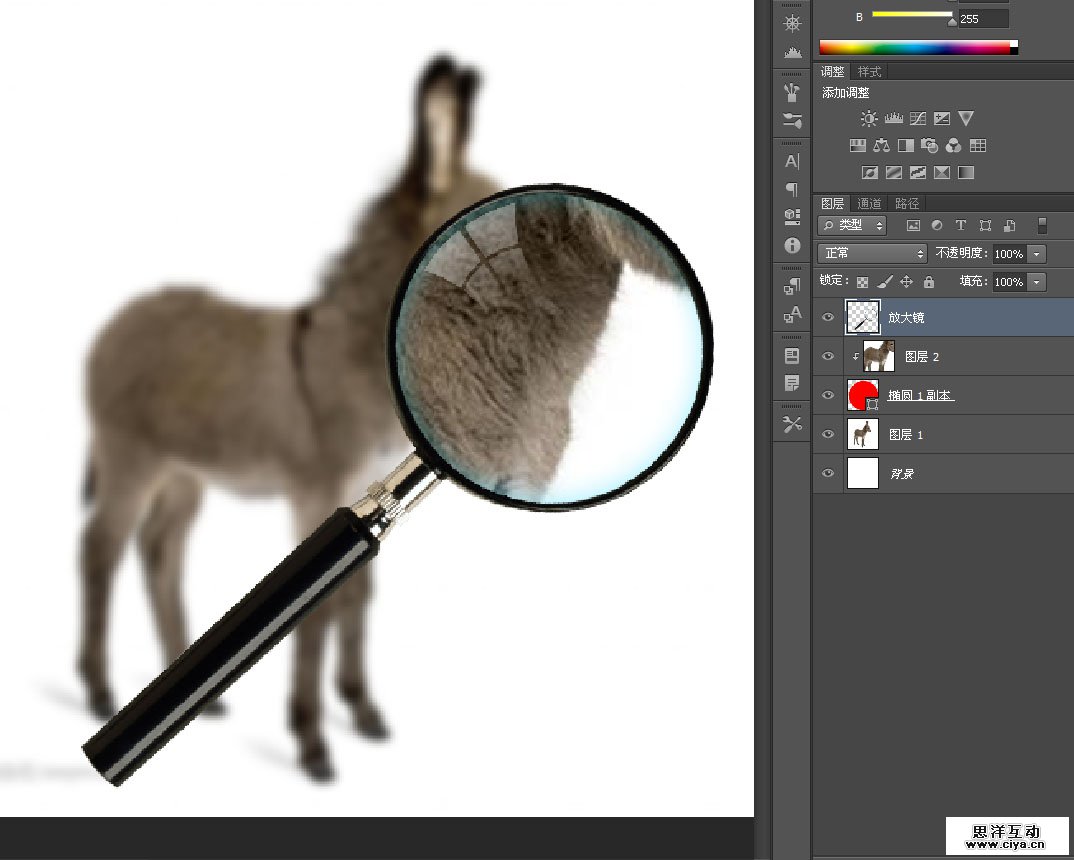The height and width of the screenshot is (860, 1074).
Task: Click the lock all padlock icon
Action: point(929,282)
